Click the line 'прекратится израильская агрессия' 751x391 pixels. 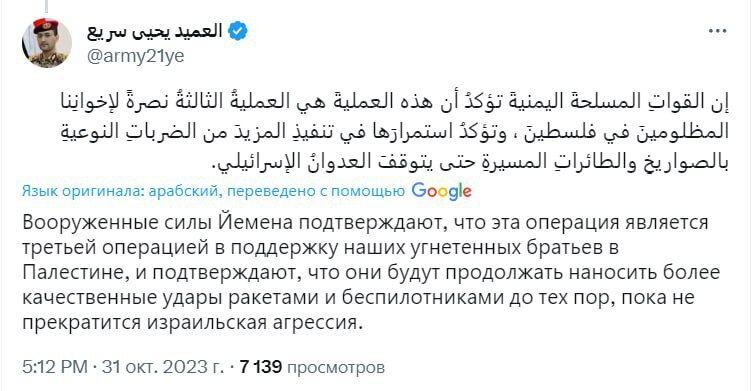click(190, 322)
